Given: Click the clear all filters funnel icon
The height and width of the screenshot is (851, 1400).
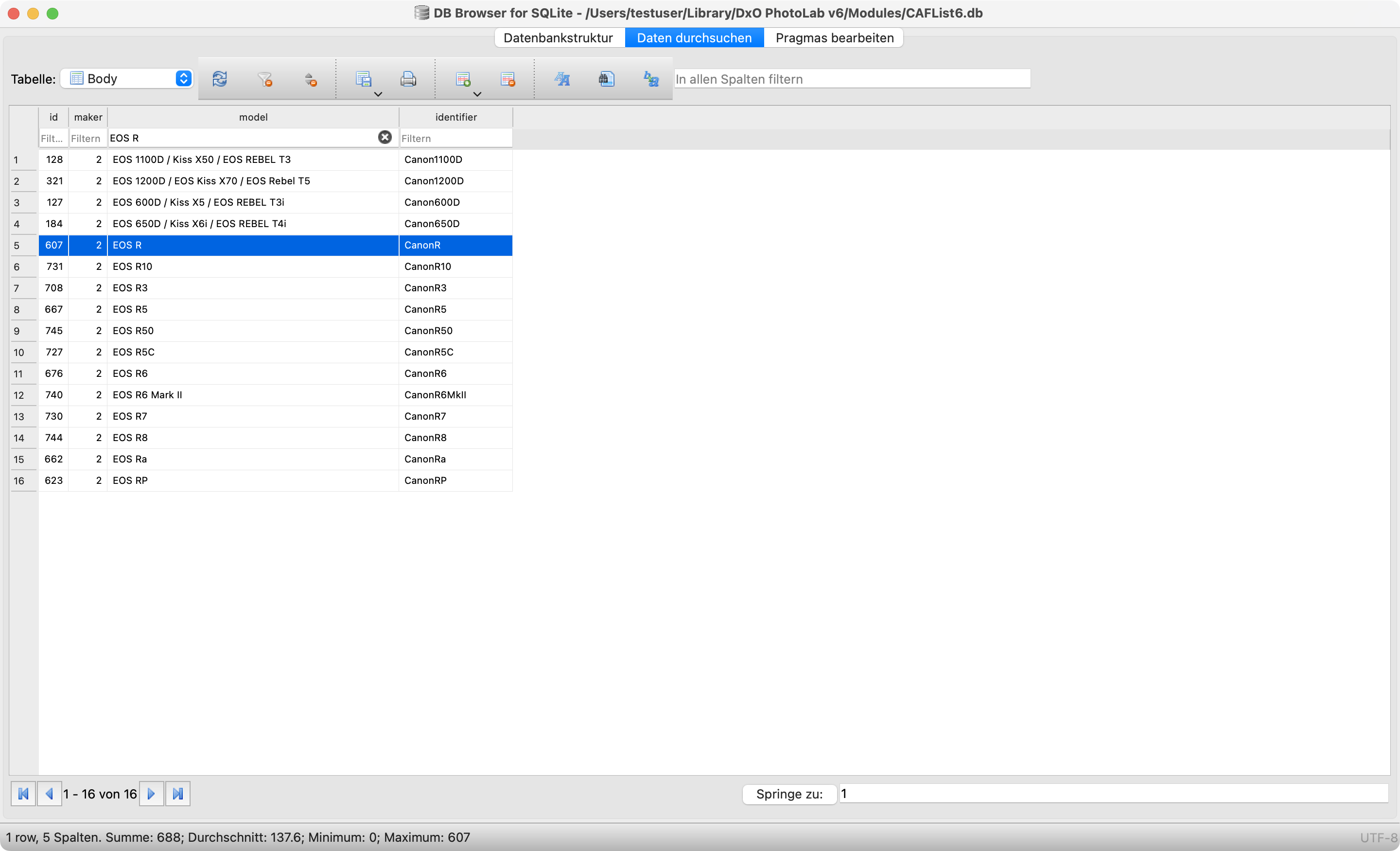Looking at the screenshot, I should click(265, 79).
